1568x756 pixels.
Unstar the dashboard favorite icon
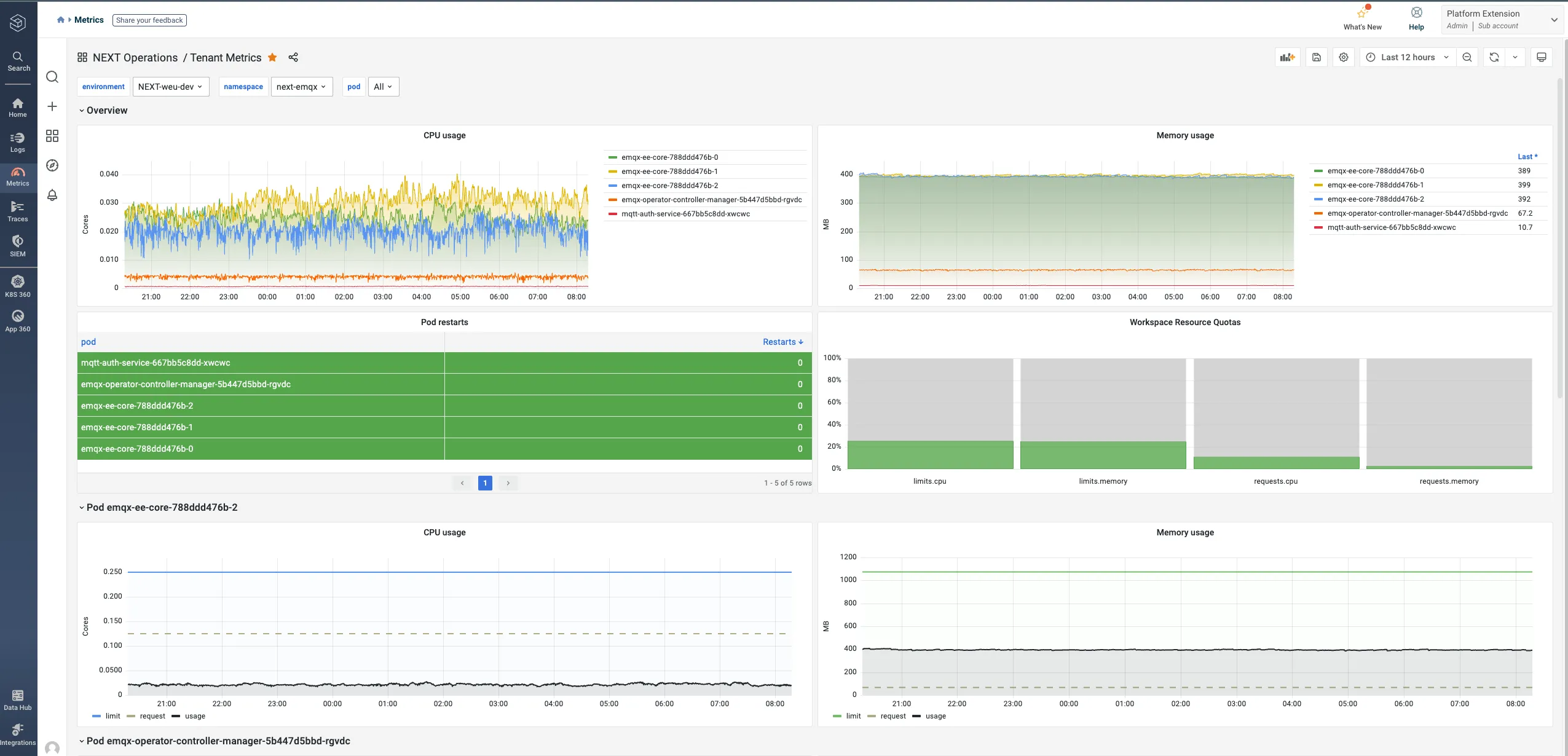(272, 57)
